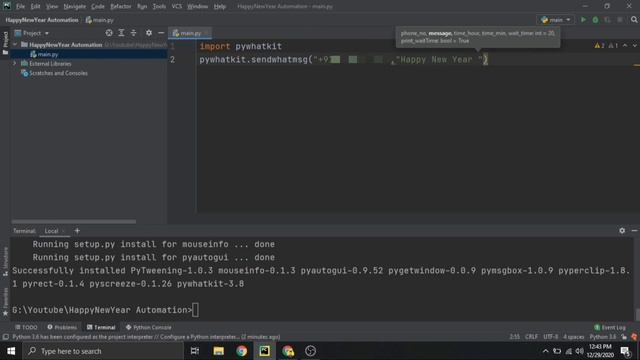The image size is (640, 360).
Task: Run the main configuration with green play
Action: point(583,20)
